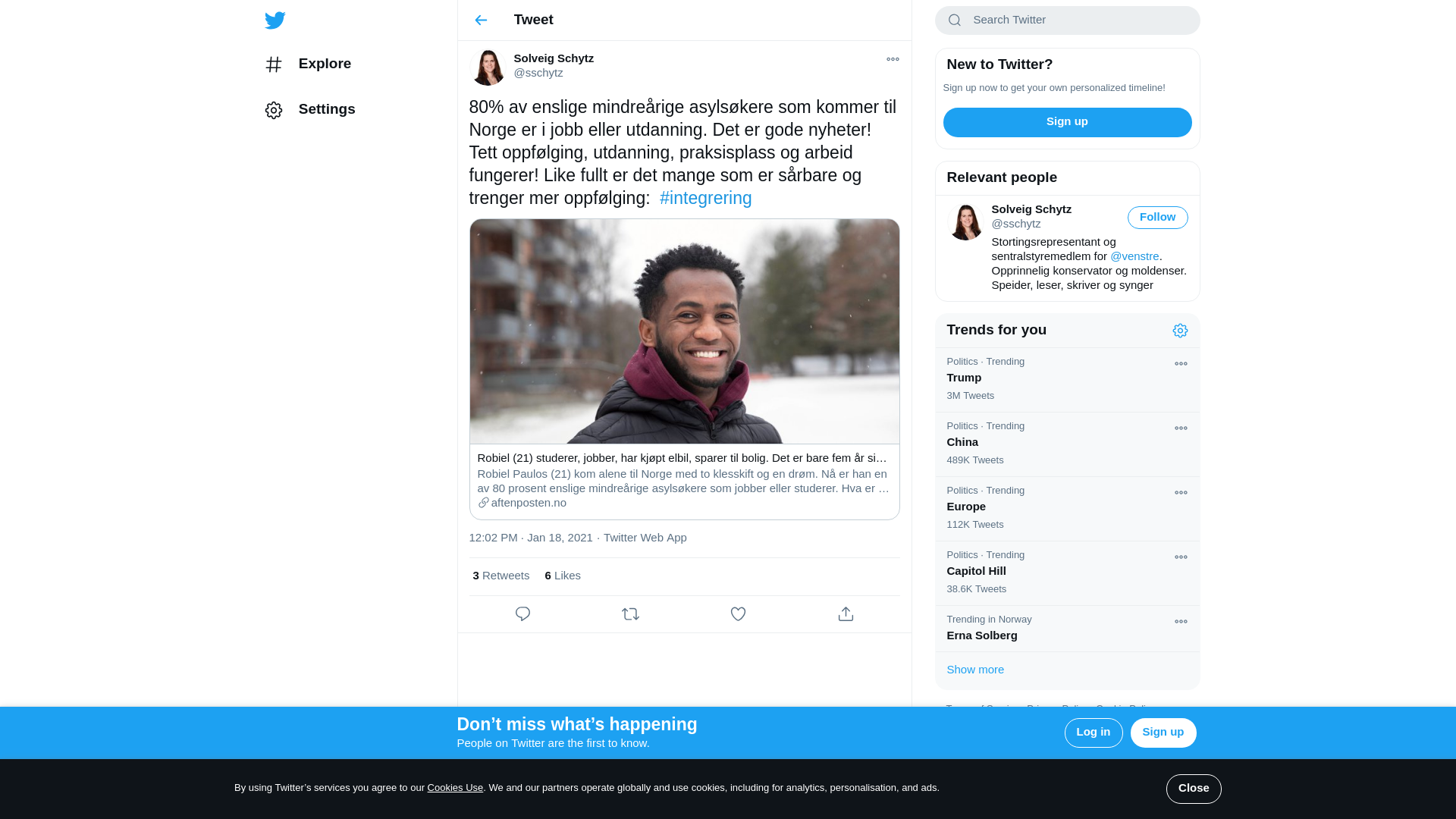The image size is (1456, 819).
Task: Click the search magnifier icon
Action: [955, 20]
